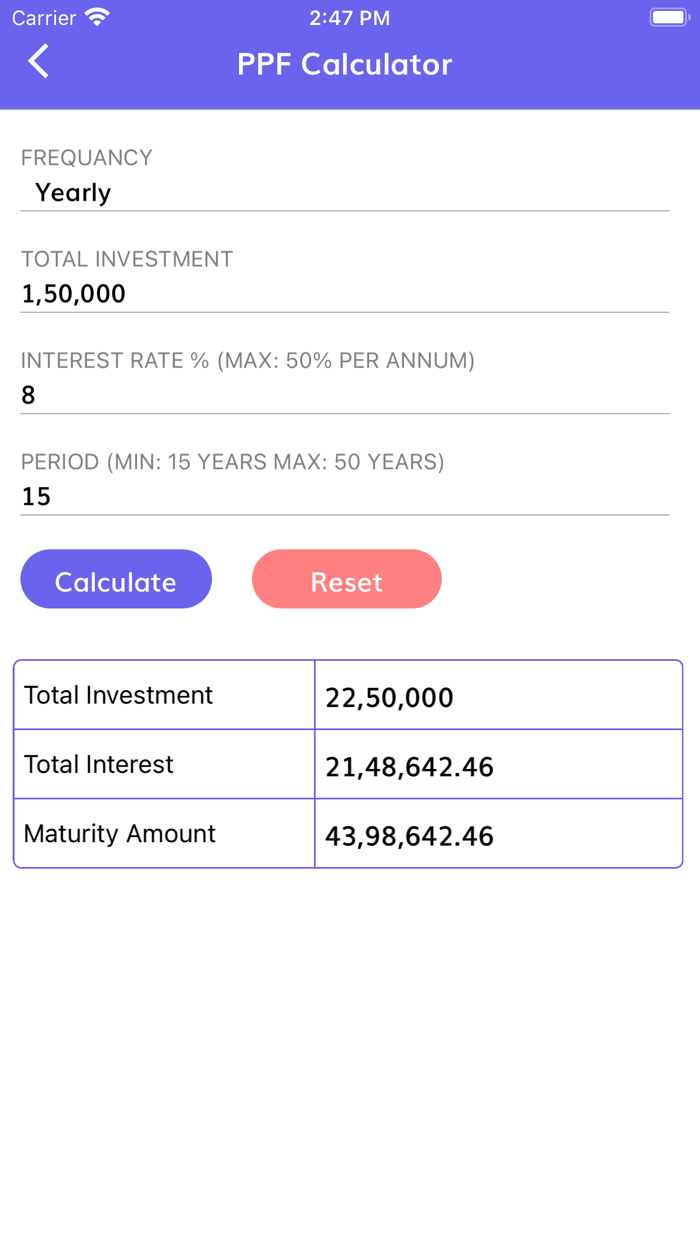Expand the frequency selection field
Viewport: 700px width, 1244px height.
click(345, 192)
